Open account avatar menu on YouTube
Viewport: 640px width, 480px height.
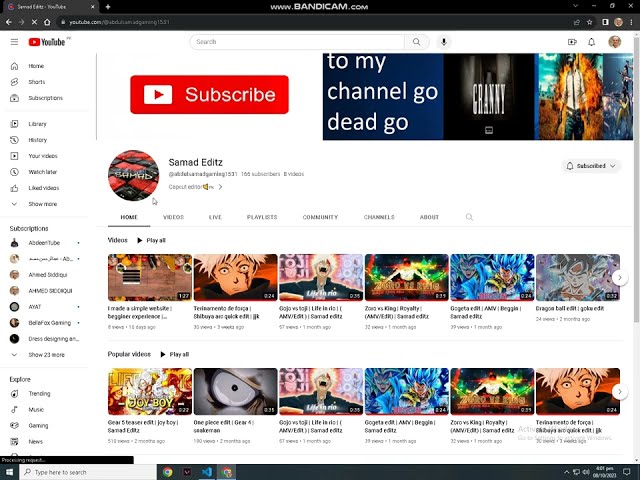point(615,42)
